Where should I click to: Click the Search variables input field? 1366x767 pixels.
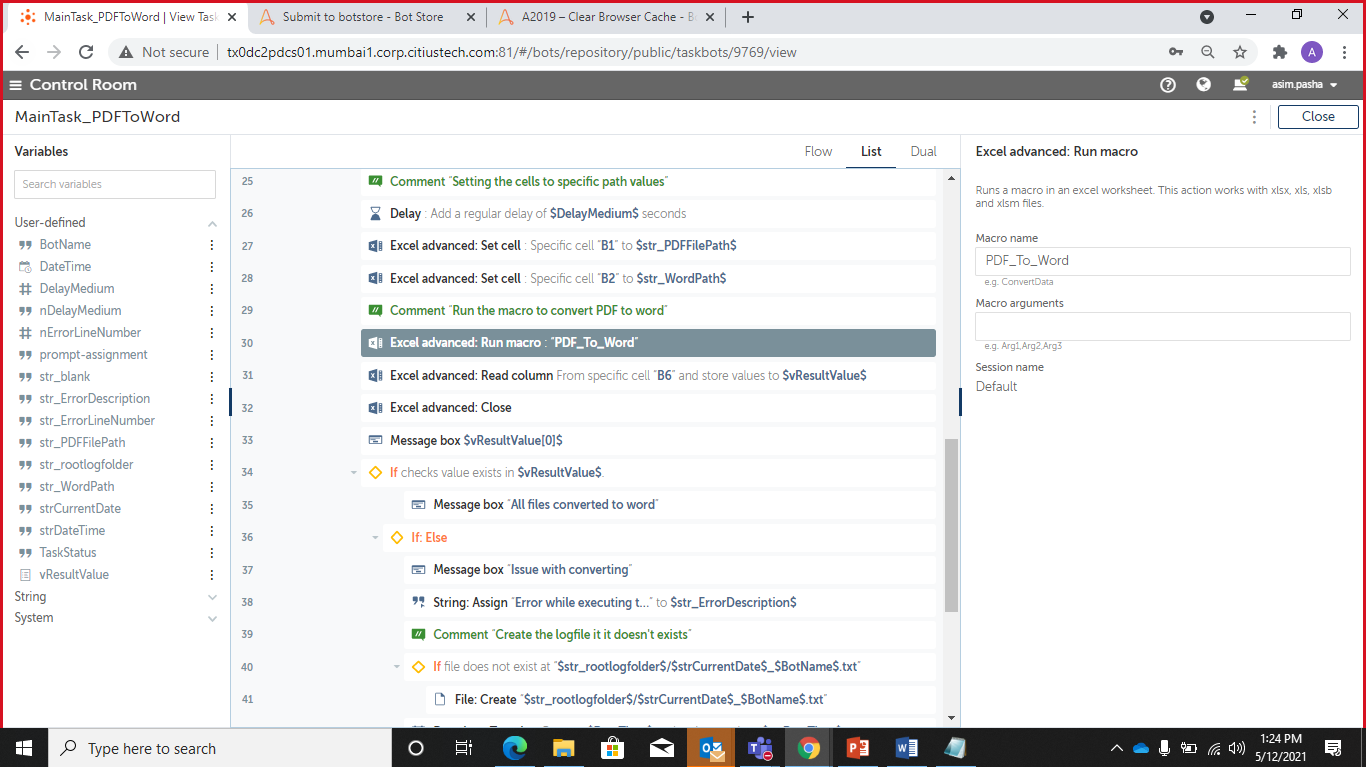(x=115, y=184)
